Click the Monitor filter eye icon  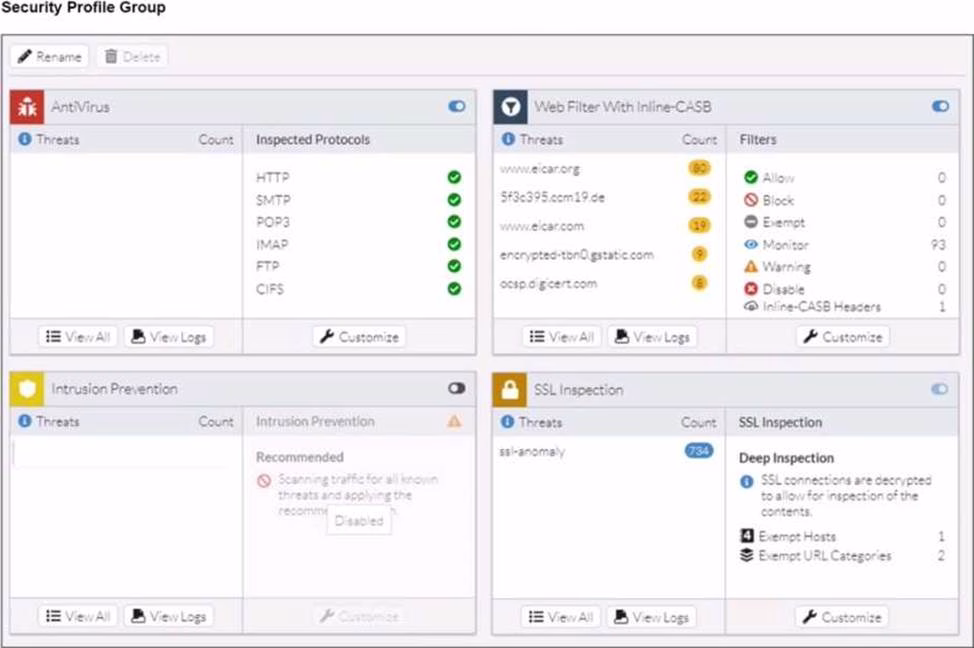pos(751,244)
